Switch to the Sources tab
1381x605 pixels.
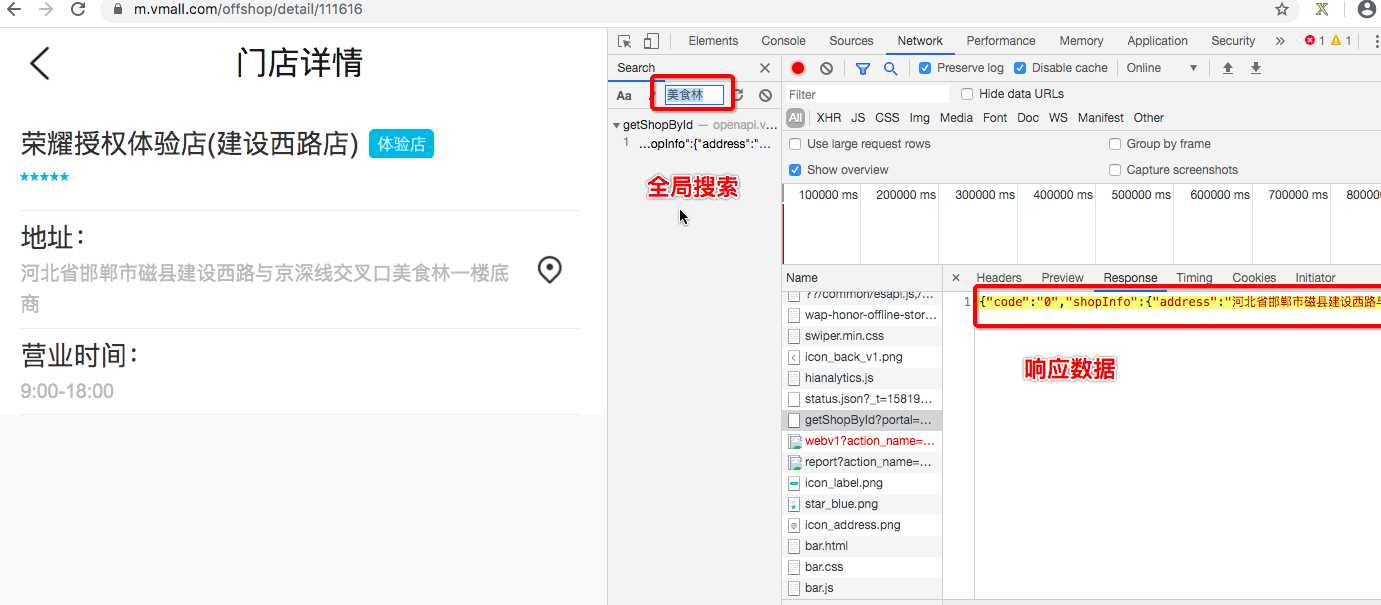pyautogui.click(x=851, y=41)
